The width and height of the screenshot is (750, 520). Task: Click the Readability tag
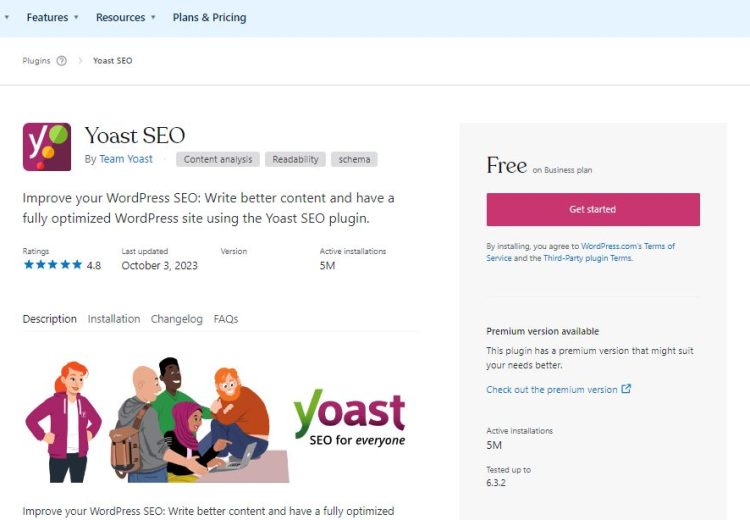pos(295,160)
